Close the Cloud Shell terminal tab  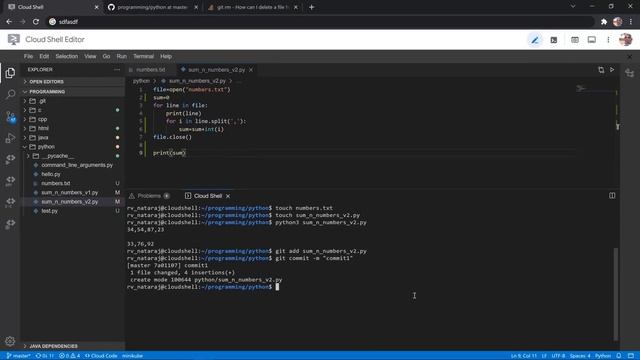228,196
